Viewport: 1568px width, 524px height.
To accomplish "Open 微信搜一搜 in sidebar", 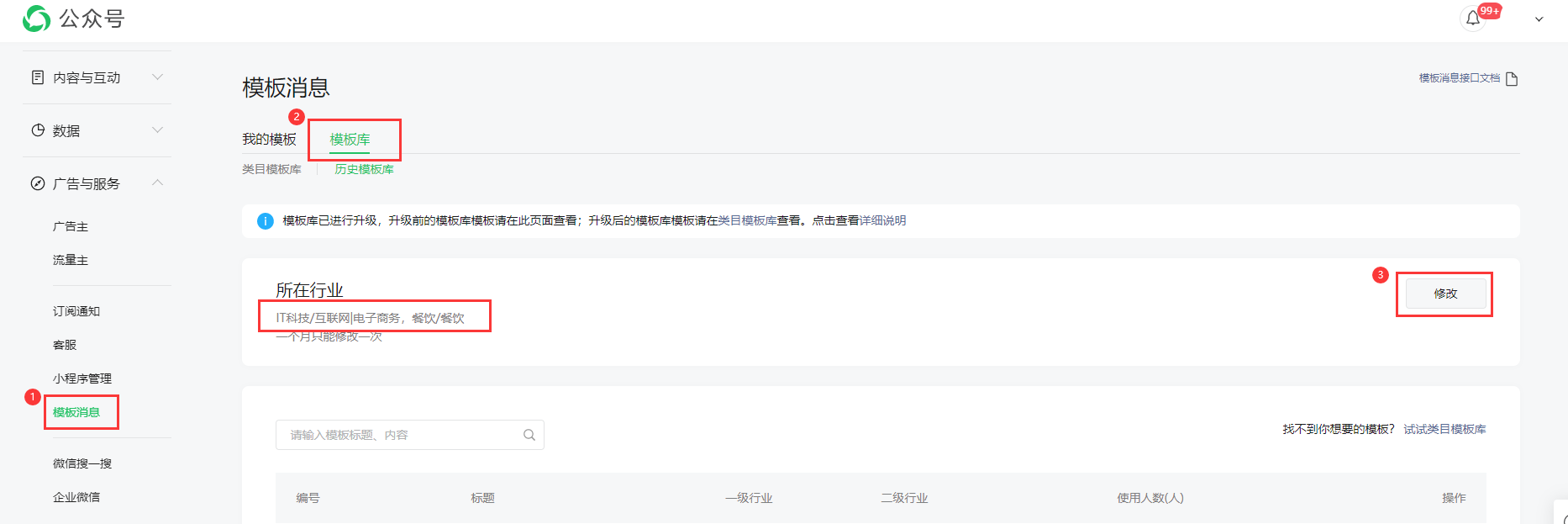I will coord(82,463).
